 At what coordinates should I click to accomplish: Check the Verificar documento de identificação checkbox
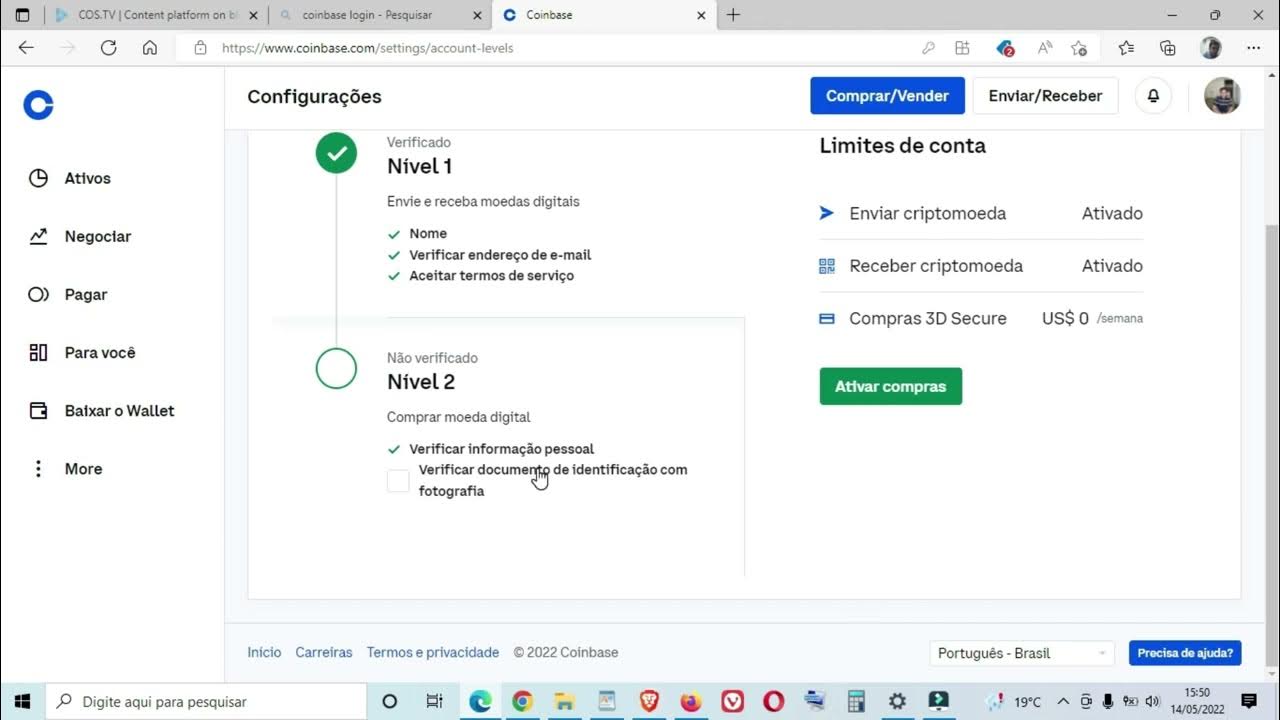398,481
